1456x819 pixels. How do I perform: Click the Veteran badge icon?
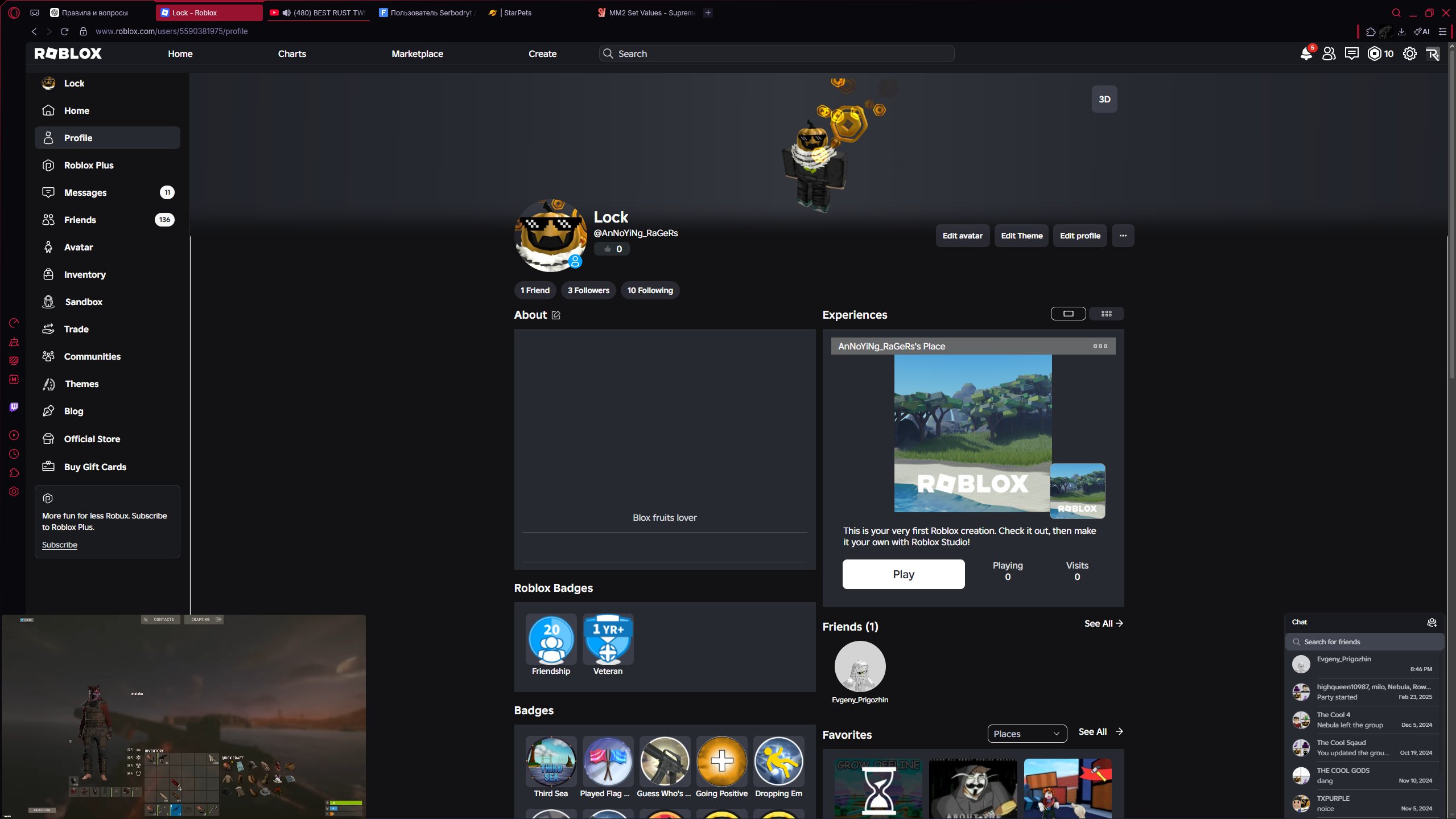(x=608, y=639)
